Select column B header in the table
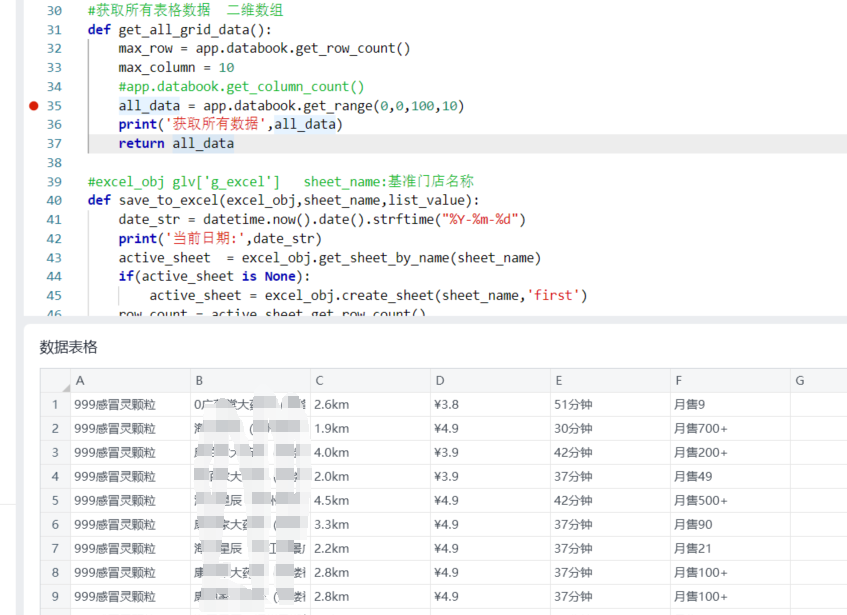This screenshot has height=615, width=847. [250, 381]
